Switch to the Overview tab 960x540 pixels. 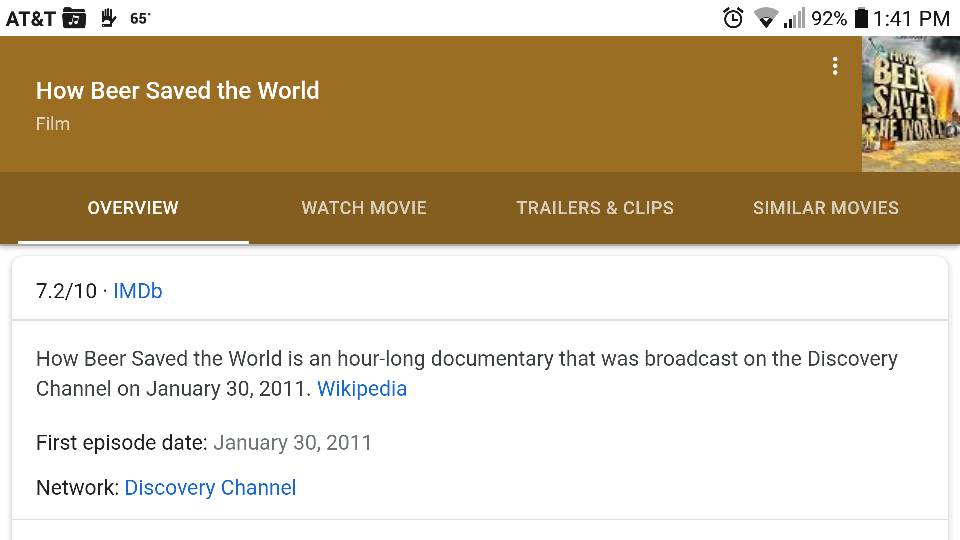[x=133, y=208]
